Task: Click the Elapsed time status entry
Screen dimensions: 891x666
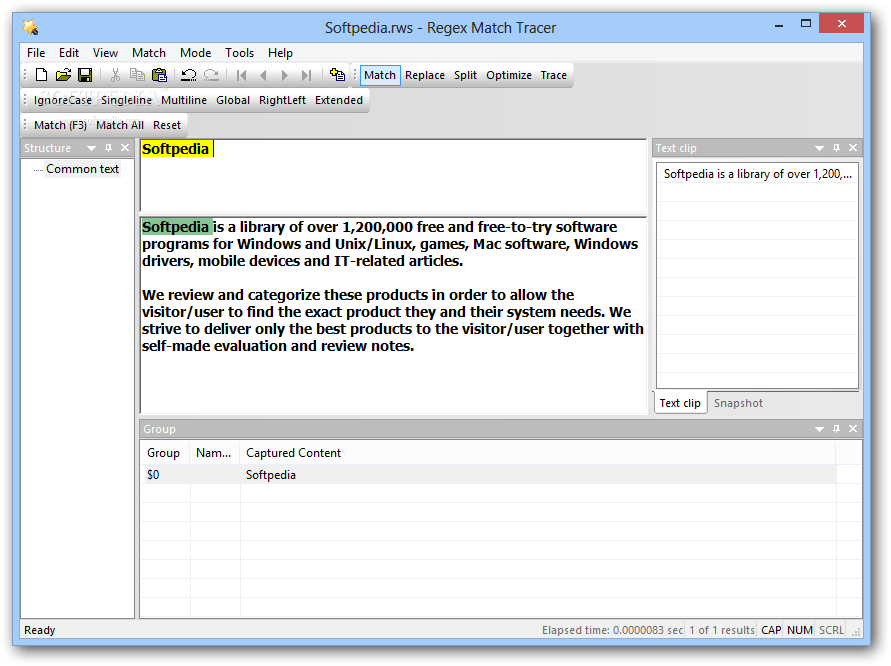Action: (x=613, y=630)
